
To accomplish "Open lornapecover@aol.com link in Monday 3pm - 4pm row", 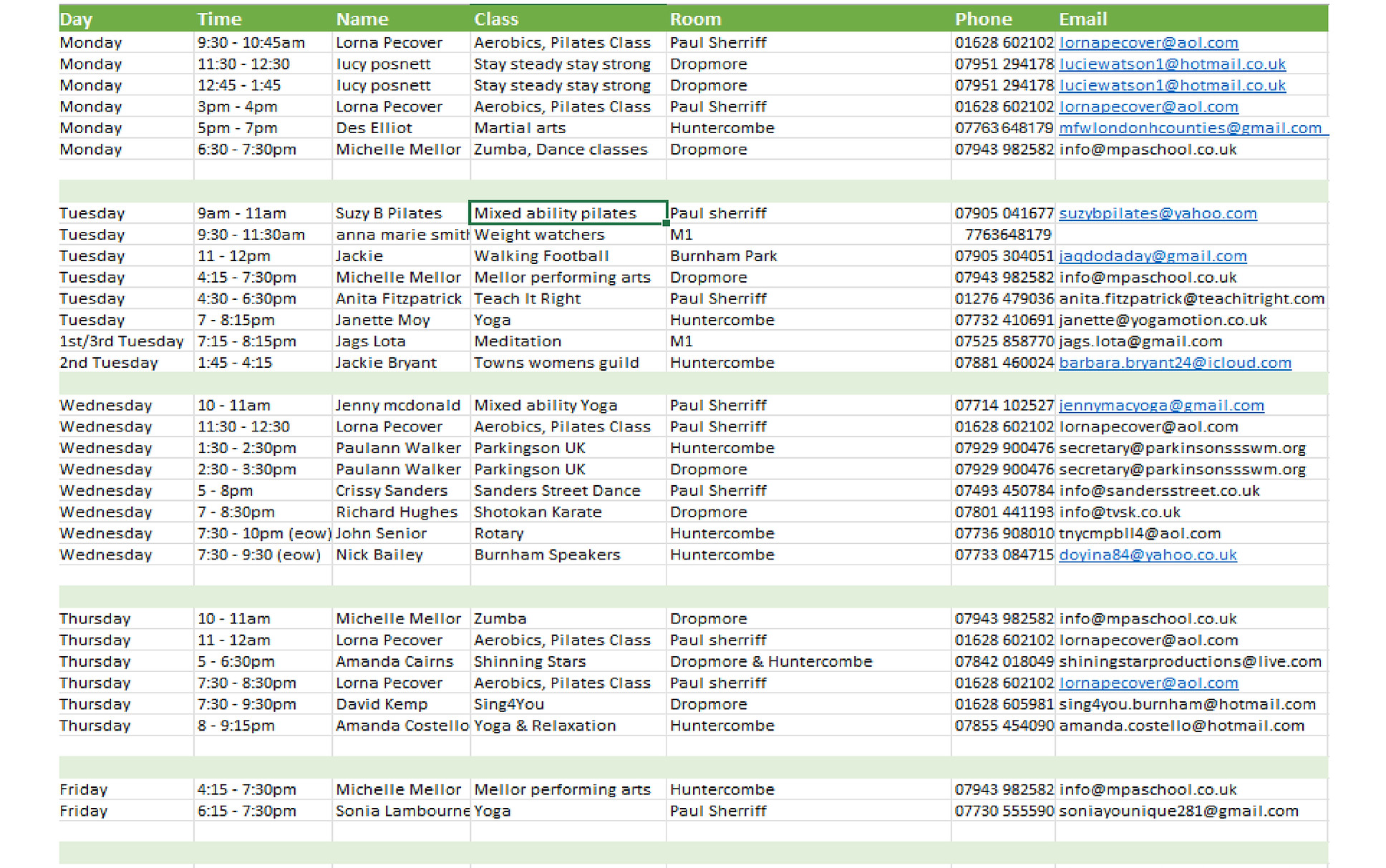I will [1148, 107].
